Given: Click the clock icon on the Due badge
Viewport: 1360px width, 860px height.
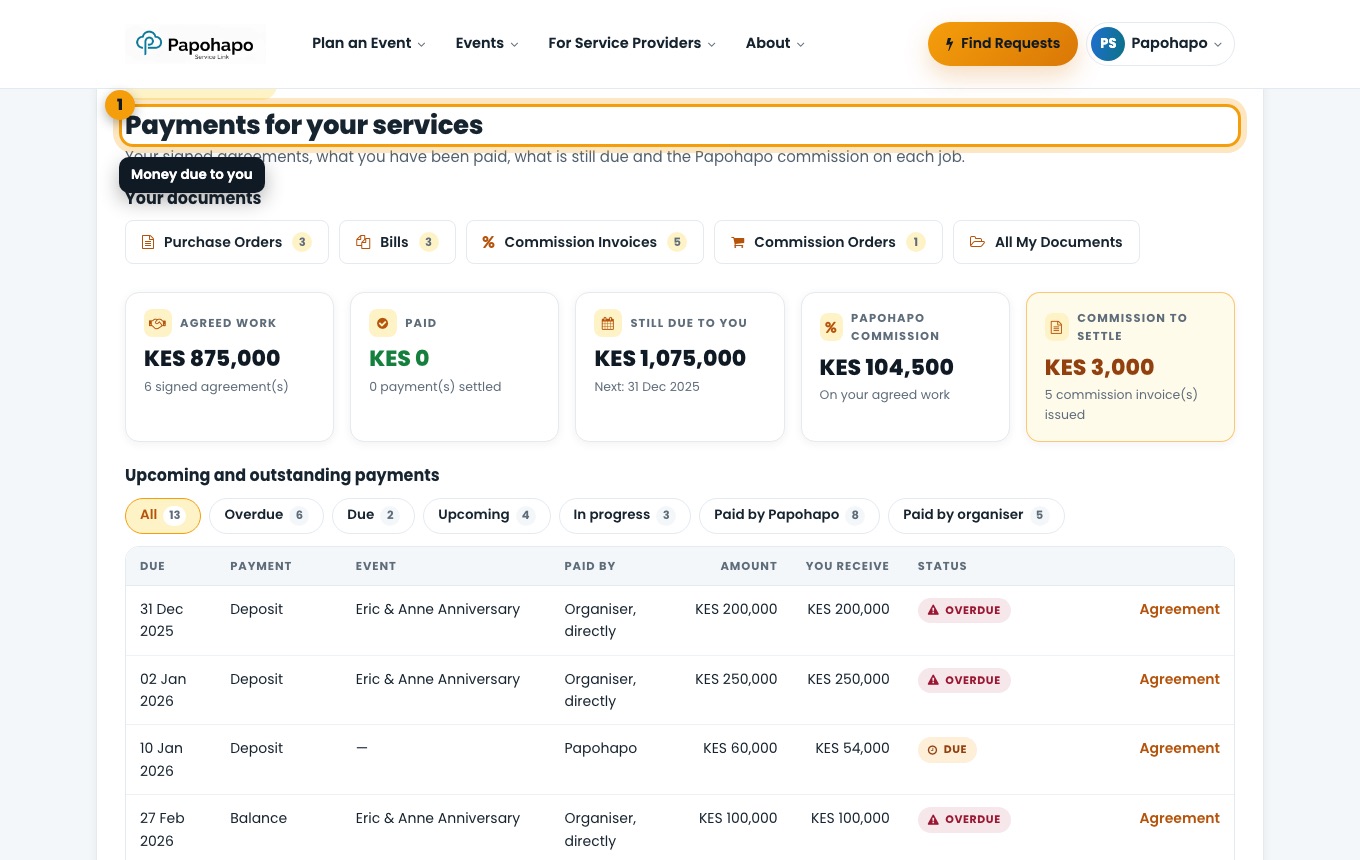Looking at the screenshot, I should point(933,749).
